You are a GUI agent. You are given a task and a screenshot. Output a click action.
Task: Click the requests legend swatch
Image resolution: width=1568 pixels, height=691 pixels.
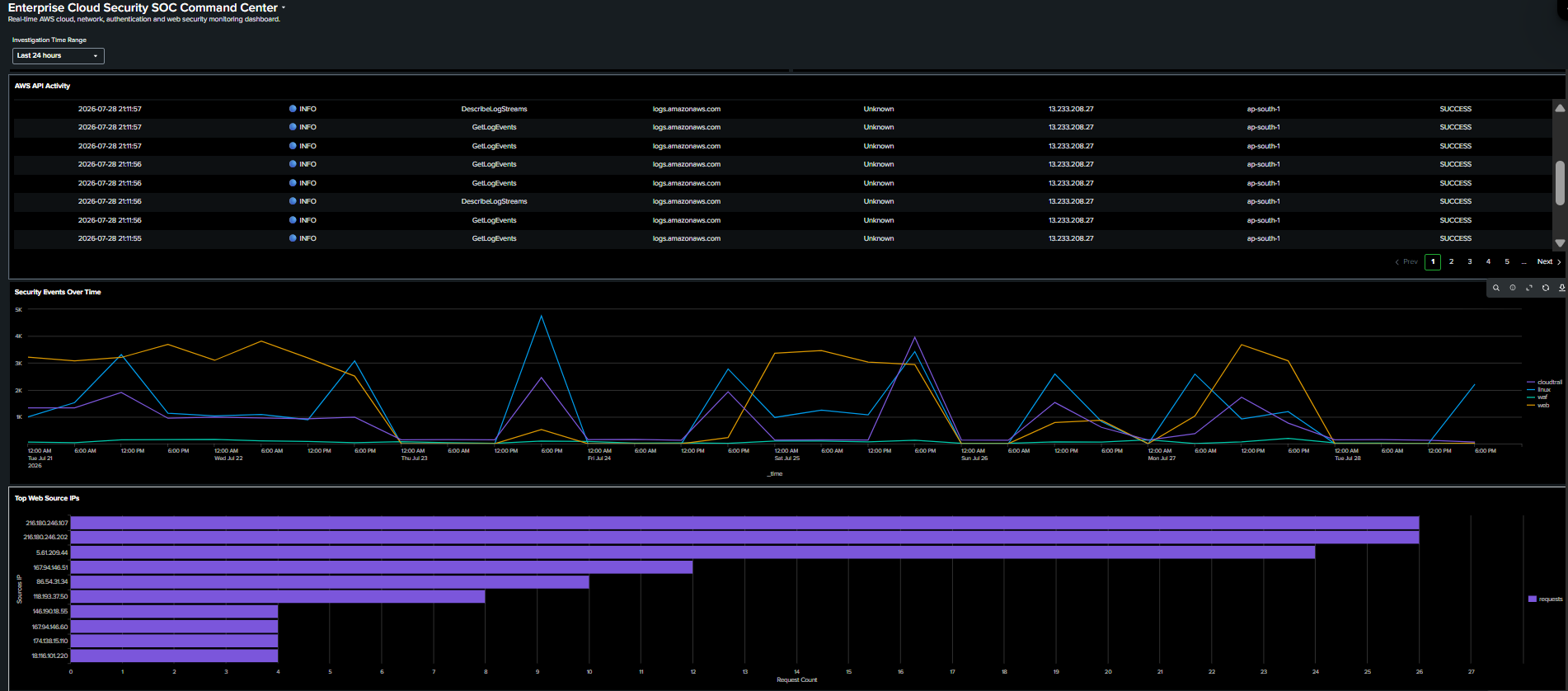click(1533, 599)
